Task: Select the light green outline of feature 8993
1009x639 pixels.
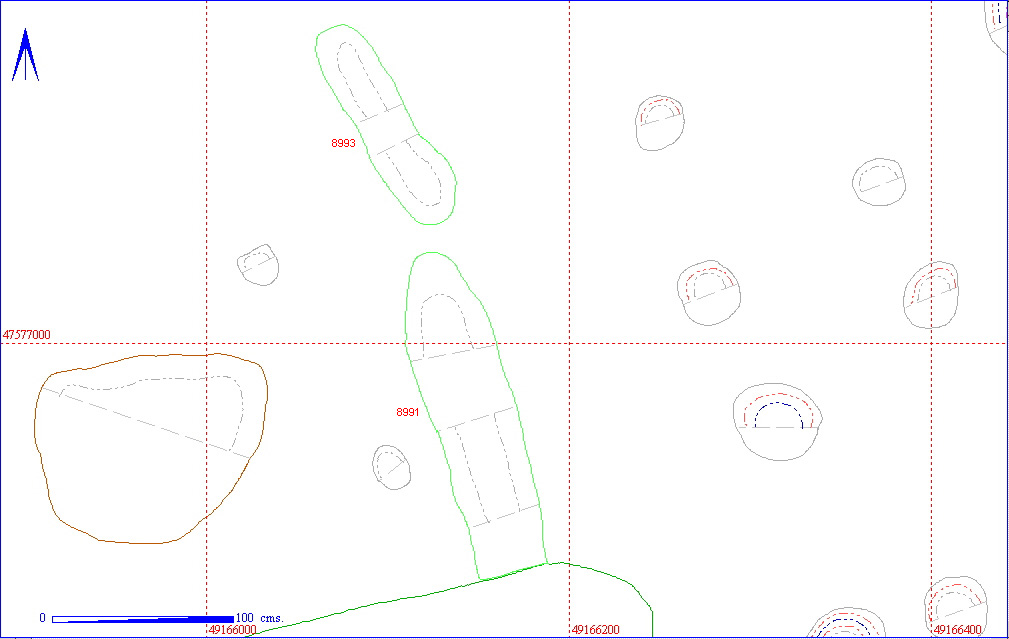Action: point(386,125)
